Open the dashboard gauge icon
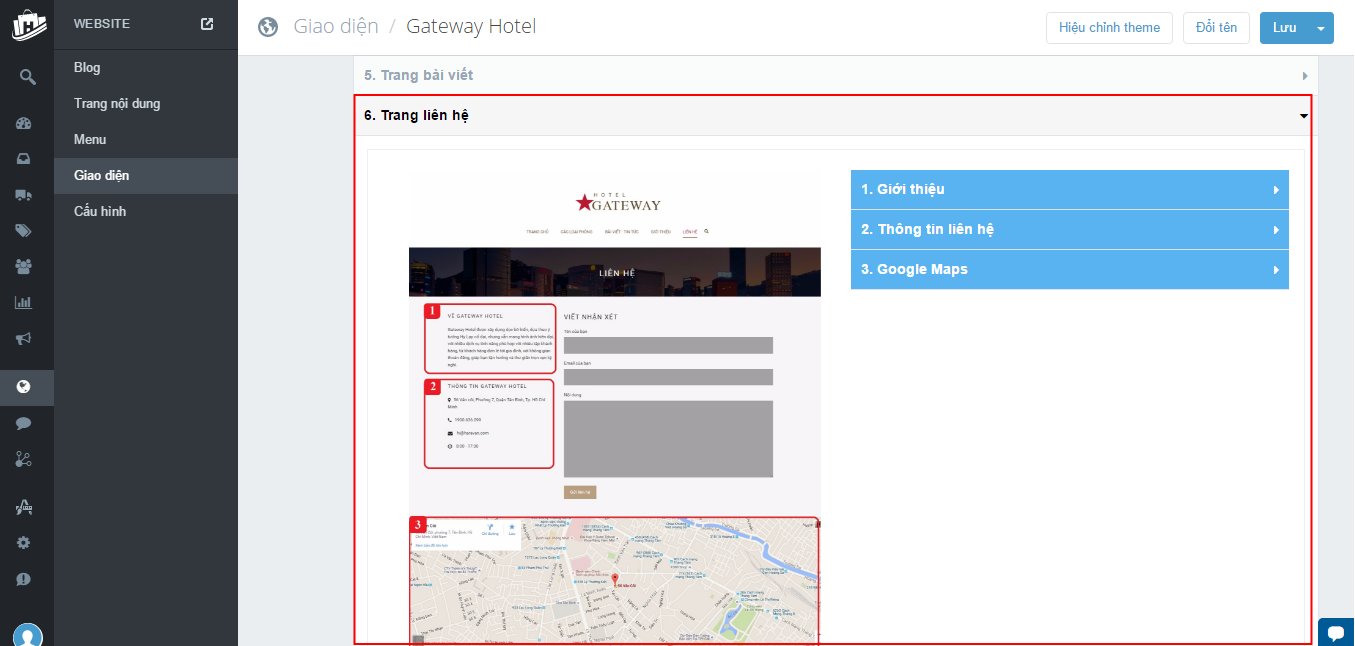 (24, 124)
